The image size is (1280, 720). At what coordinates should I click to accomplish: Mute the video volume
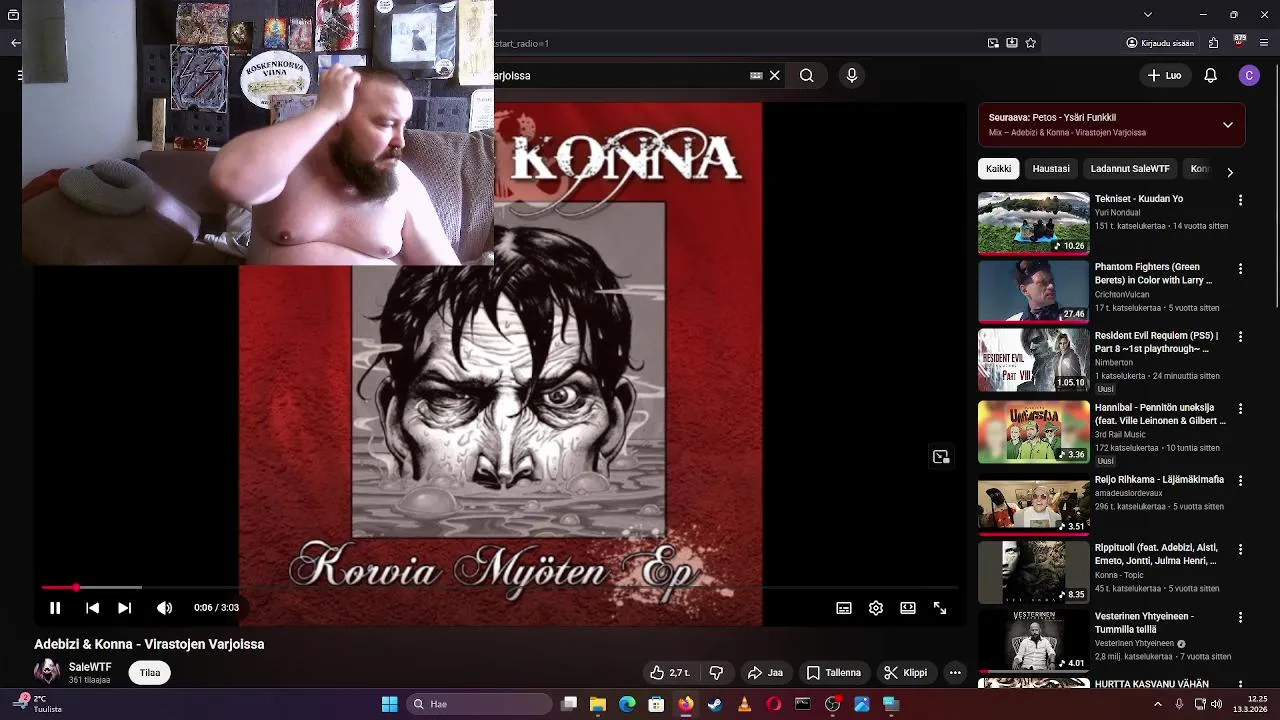coord(165,608)
